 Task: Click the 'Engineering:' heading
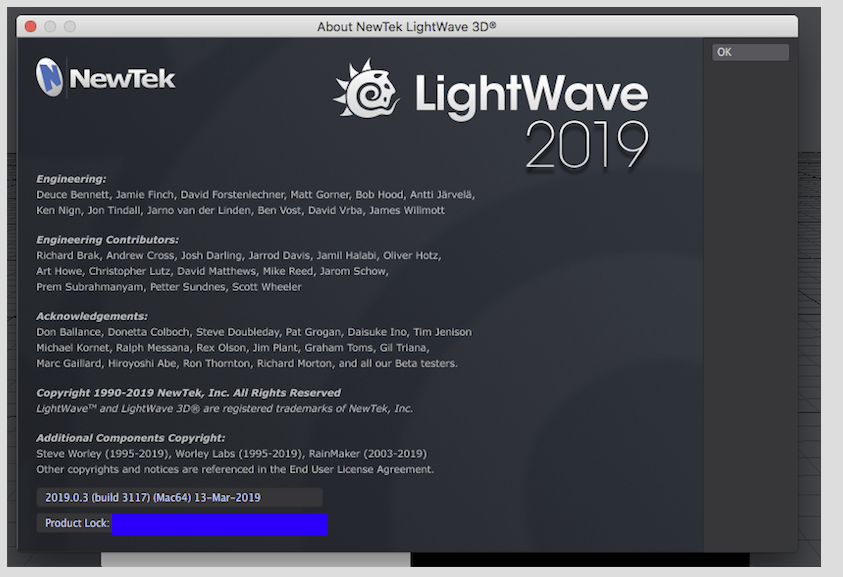pyautogui.click(x=71, y=179)
